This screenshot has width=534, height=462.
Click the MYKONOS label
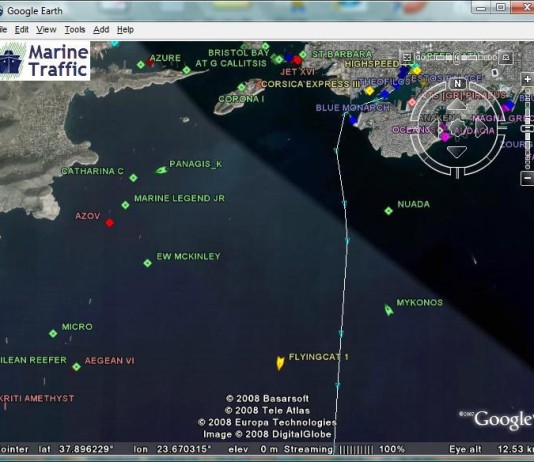click(420, 302)
